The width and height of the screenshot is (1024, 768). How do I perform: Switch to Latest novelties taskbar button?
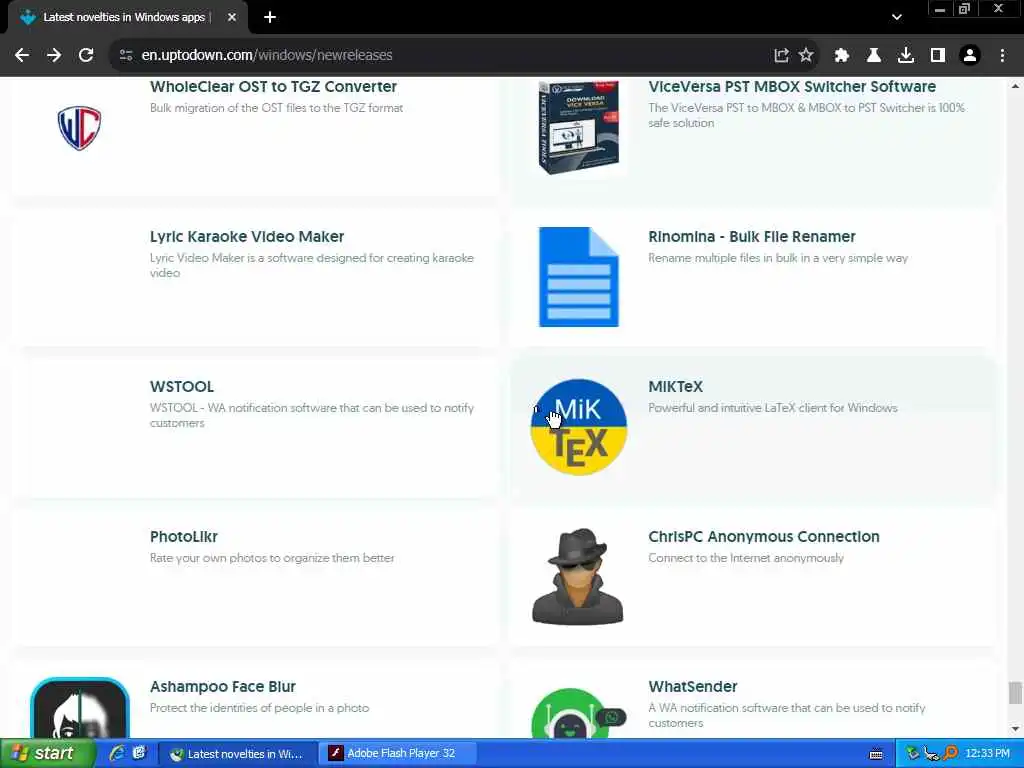pos(238,754)
